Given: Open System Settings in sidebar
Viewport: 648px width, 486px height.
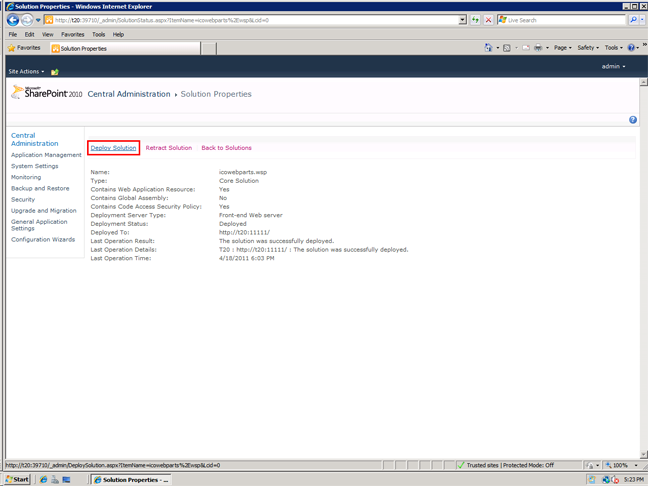Looking at the screenshot, I should (35, 166).
